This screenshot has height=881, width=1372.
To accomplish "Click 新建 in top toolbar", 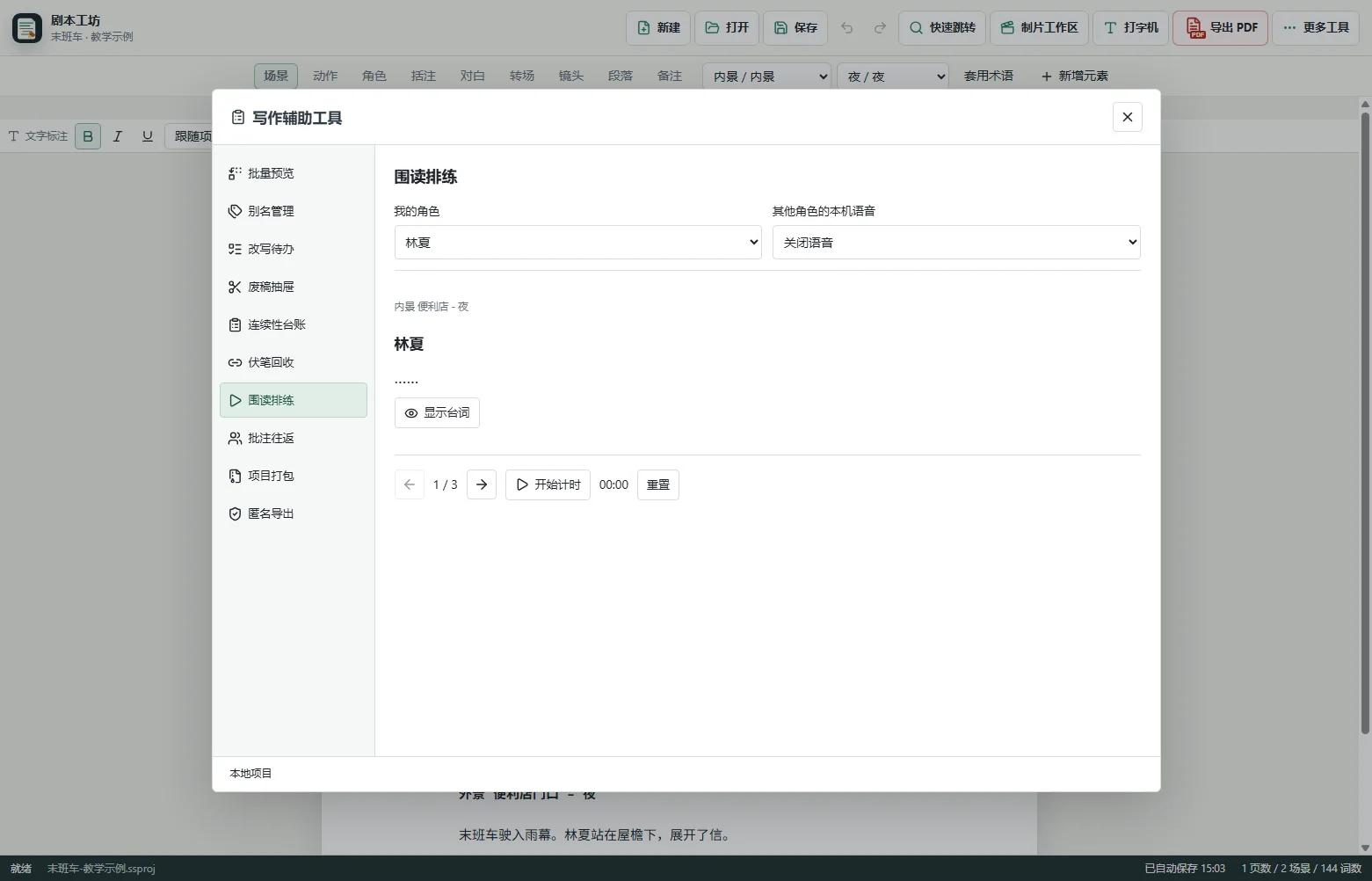I will [x=658, y=28].
